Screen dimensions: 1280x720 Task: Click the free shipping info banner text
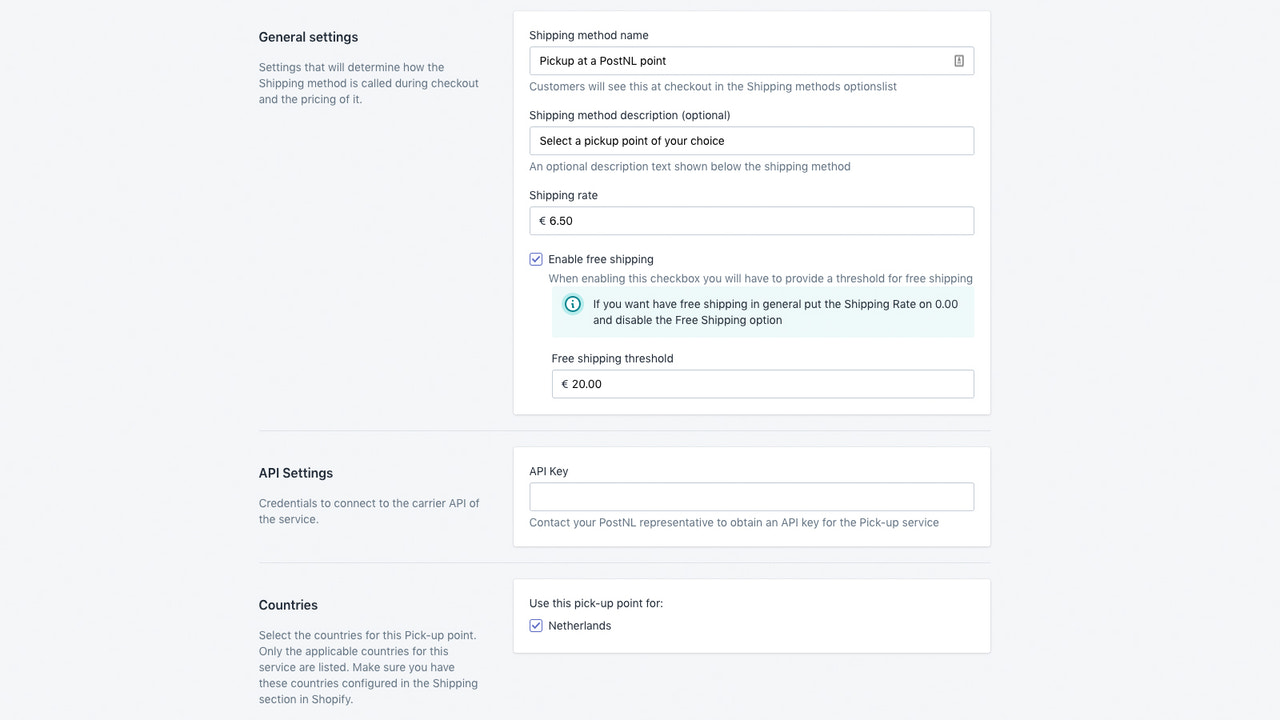(775, 312)
